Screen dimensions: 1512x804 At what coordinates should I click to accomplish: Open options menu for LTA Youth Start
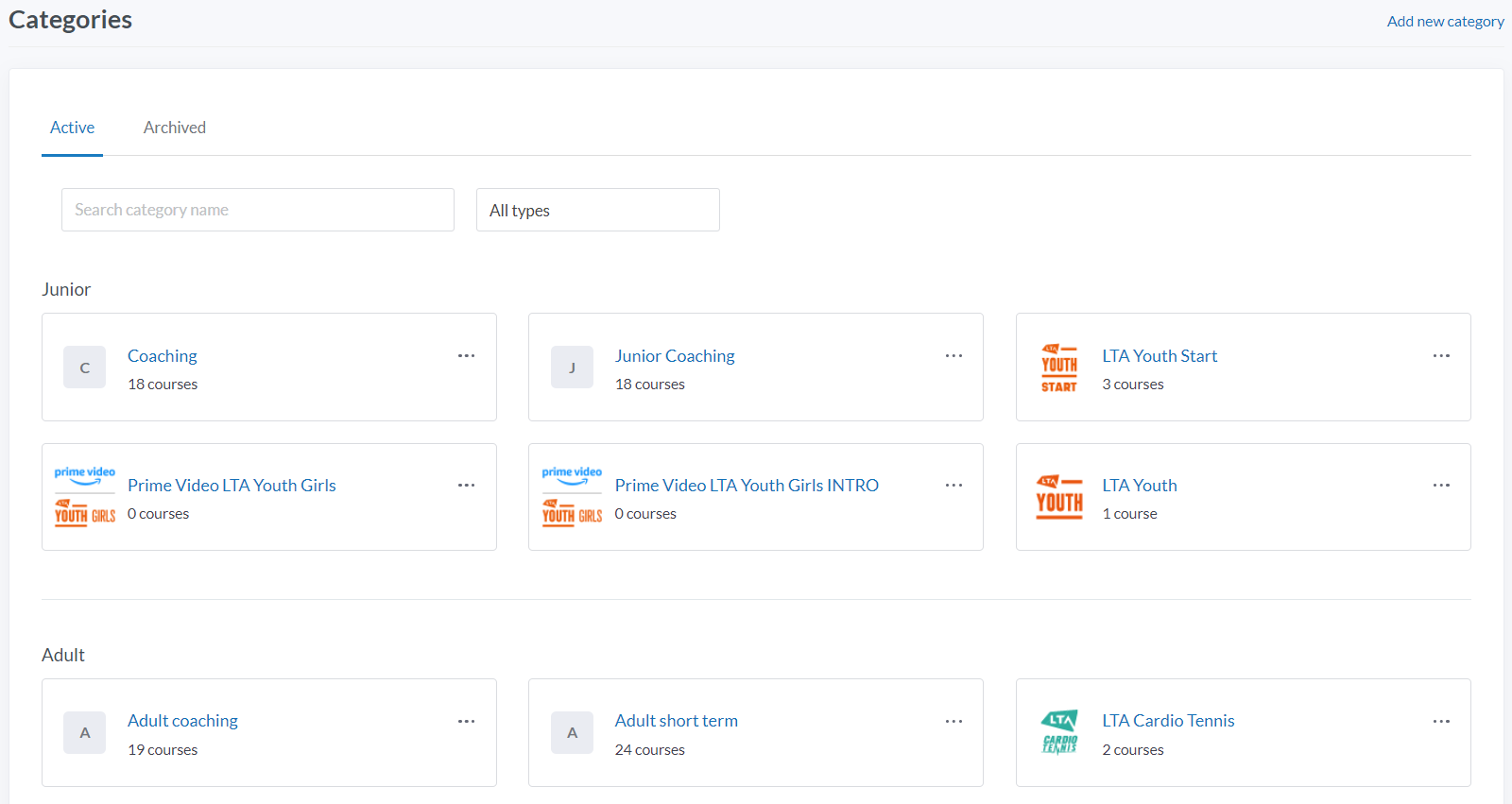(x=1441, y=356)
